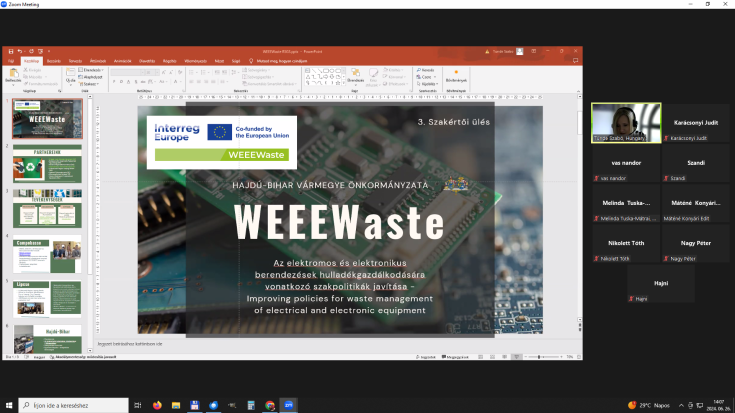Image resolution: width=735 pixels, height=413 pixels.
Task: Click the Zoom app icon in taskbar
Action: point(288,405)
